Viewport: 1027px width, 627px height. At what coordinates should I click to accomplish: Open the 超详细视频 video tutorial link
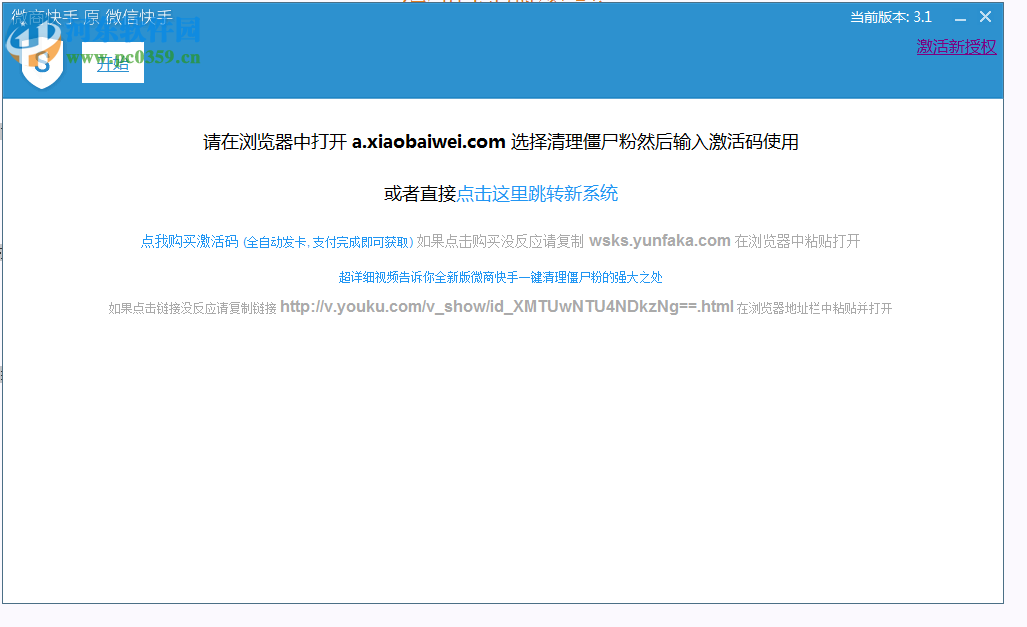(500, 277)
